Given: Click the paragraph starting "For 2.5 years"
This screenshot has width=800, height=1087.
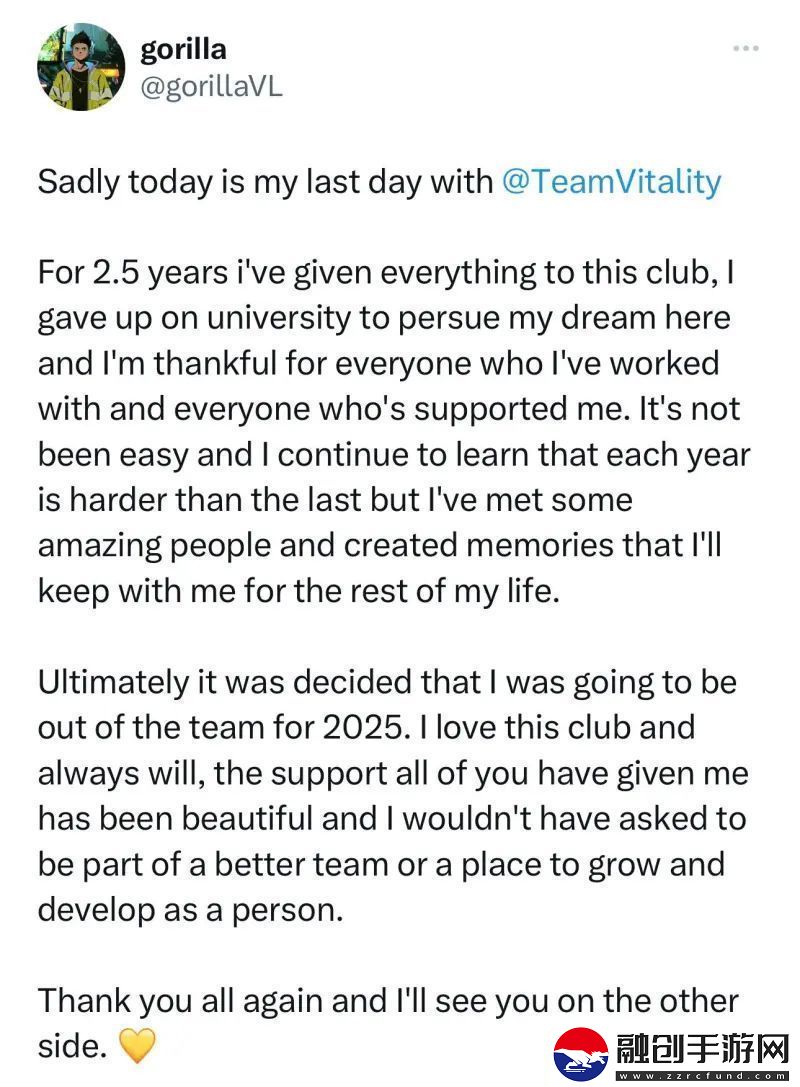Looking at the screenshot, I should (394, 431).
